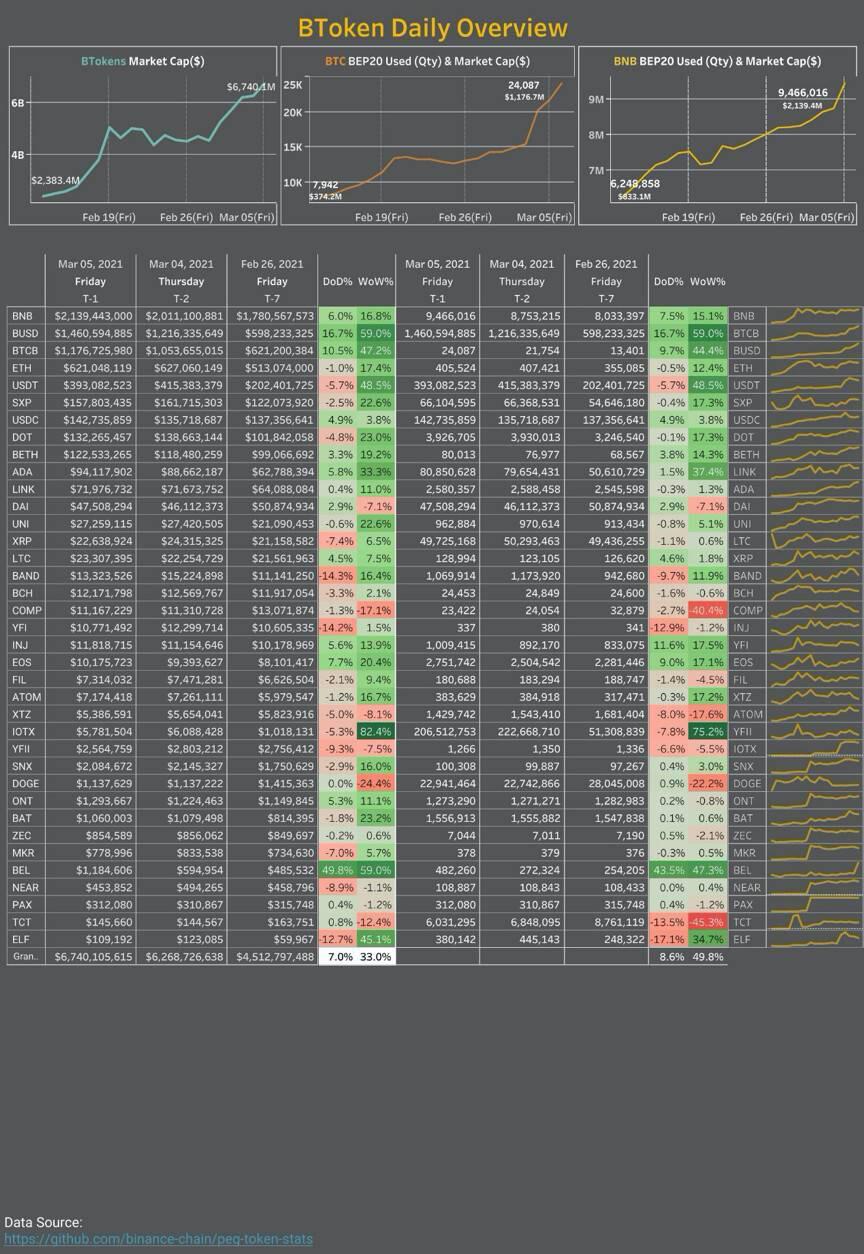Click the DOGE row label on the left

point(24,784)
